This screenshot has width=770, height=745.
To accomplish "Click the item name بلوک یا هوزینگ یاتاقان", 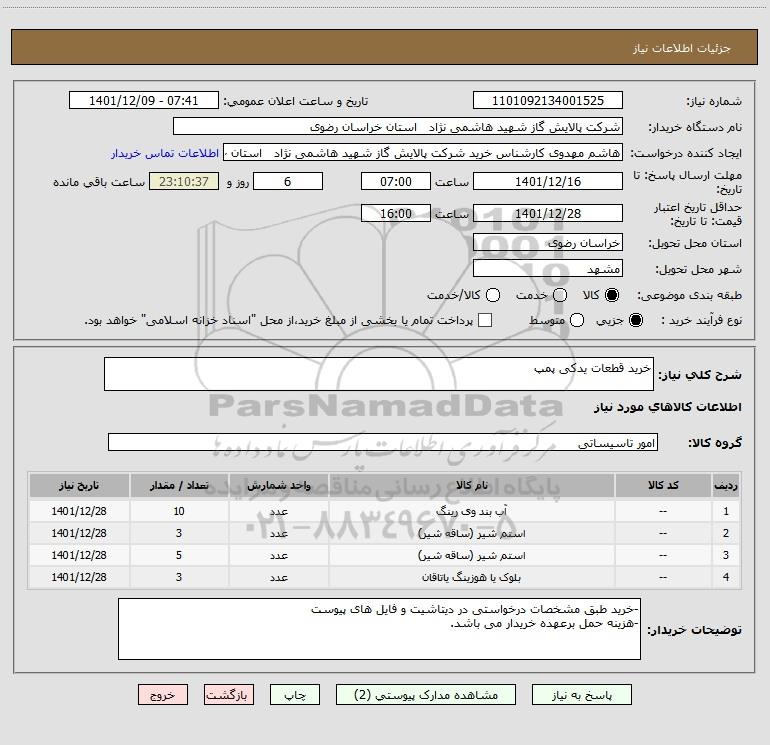I will (x=471, y=578).
